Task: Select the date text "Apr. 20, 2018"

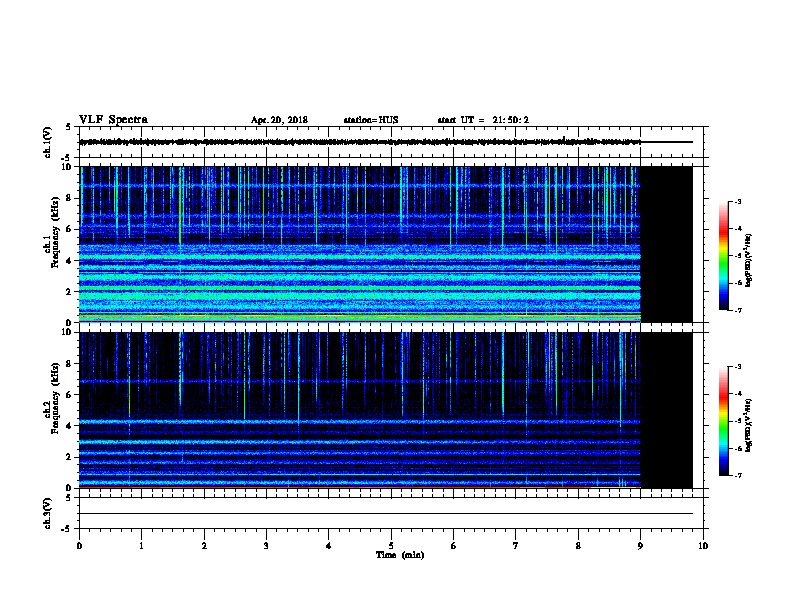Action: [x=279, y=120]
